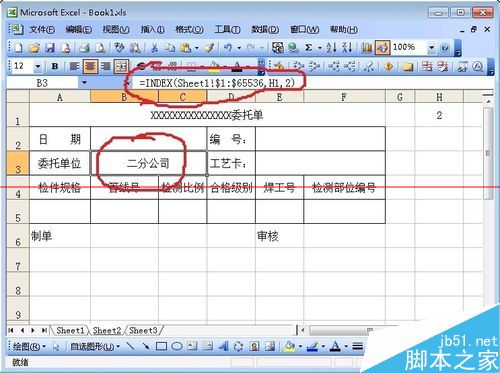
Task: Sort ascending A to Z
Action: (x=331, y=48)
